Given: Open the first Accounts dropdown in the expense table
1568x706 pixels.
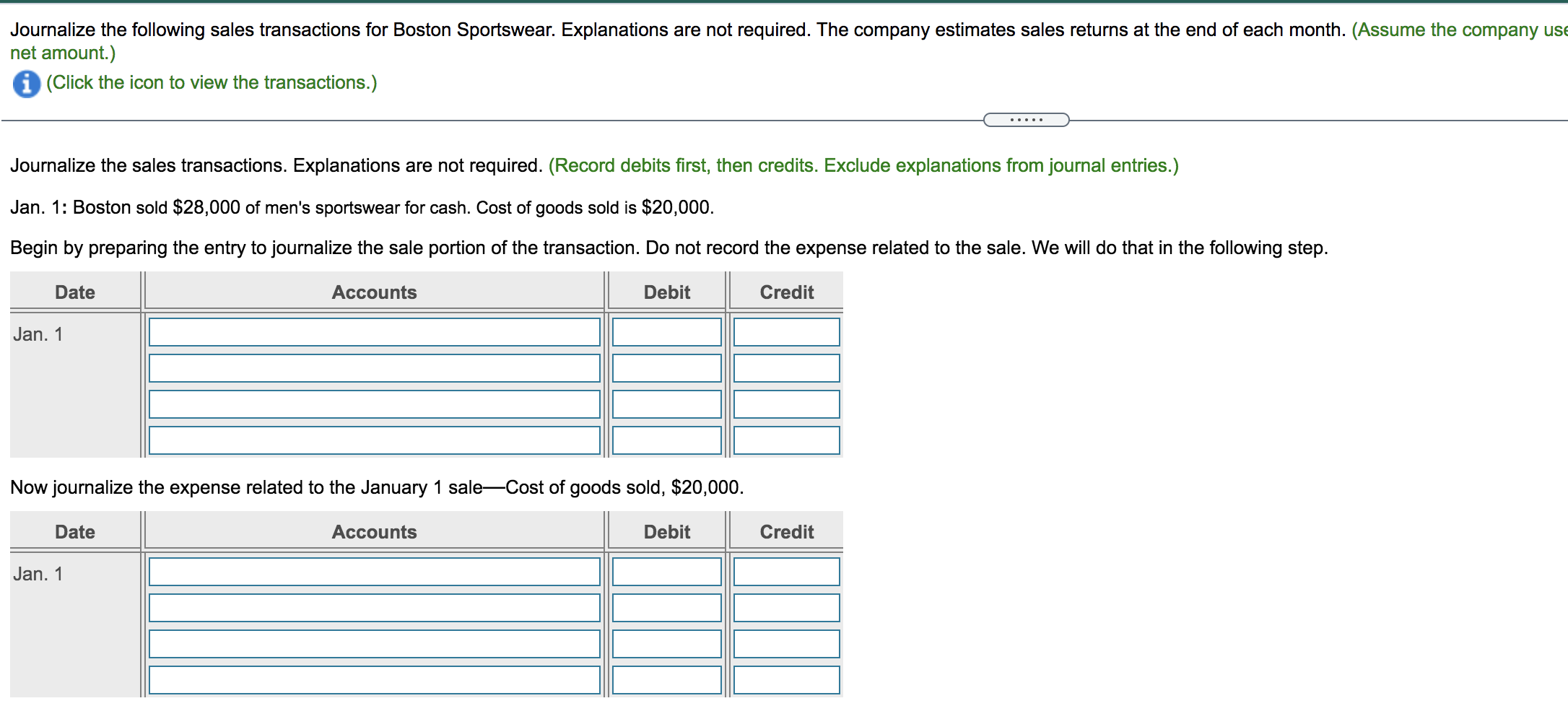Looking at the screenshot, I should coord(374,571).
